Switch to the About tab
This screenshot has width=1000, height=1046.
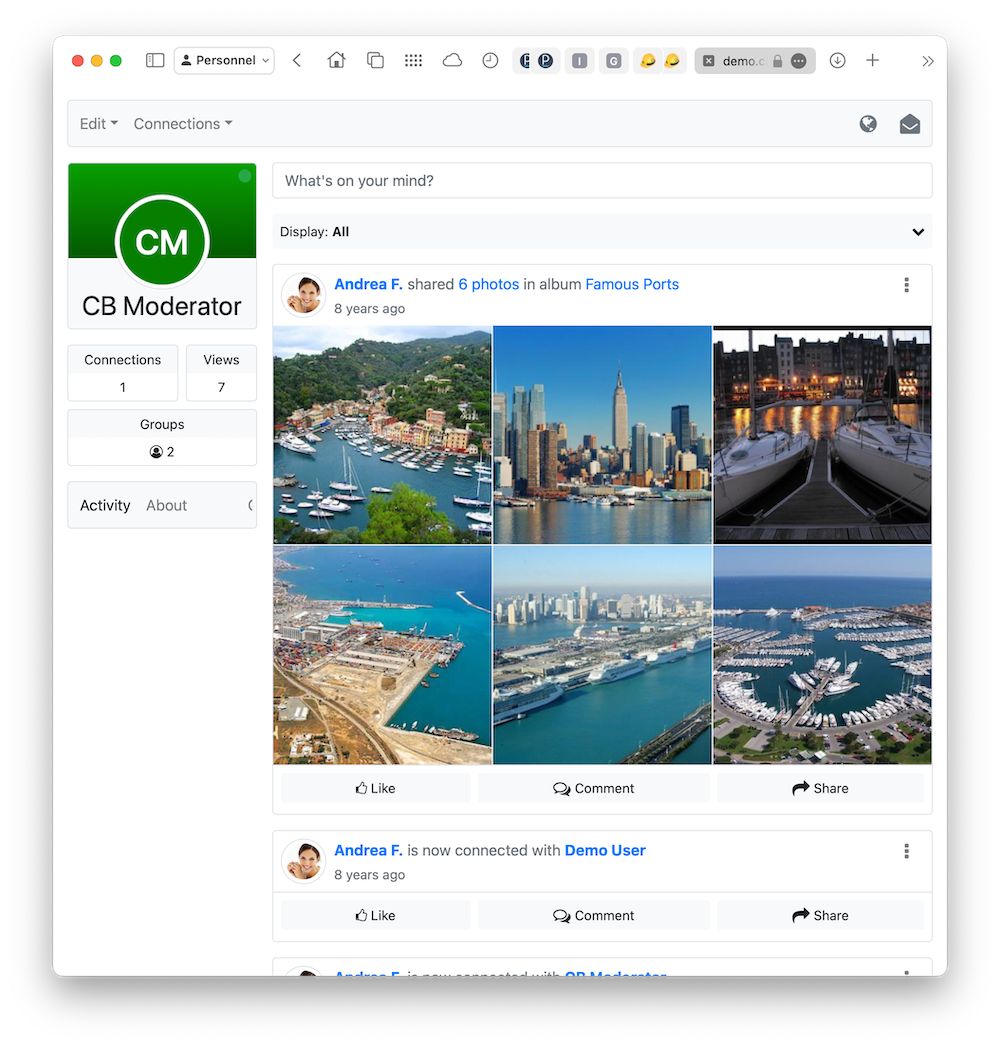[x=166, y=505]
